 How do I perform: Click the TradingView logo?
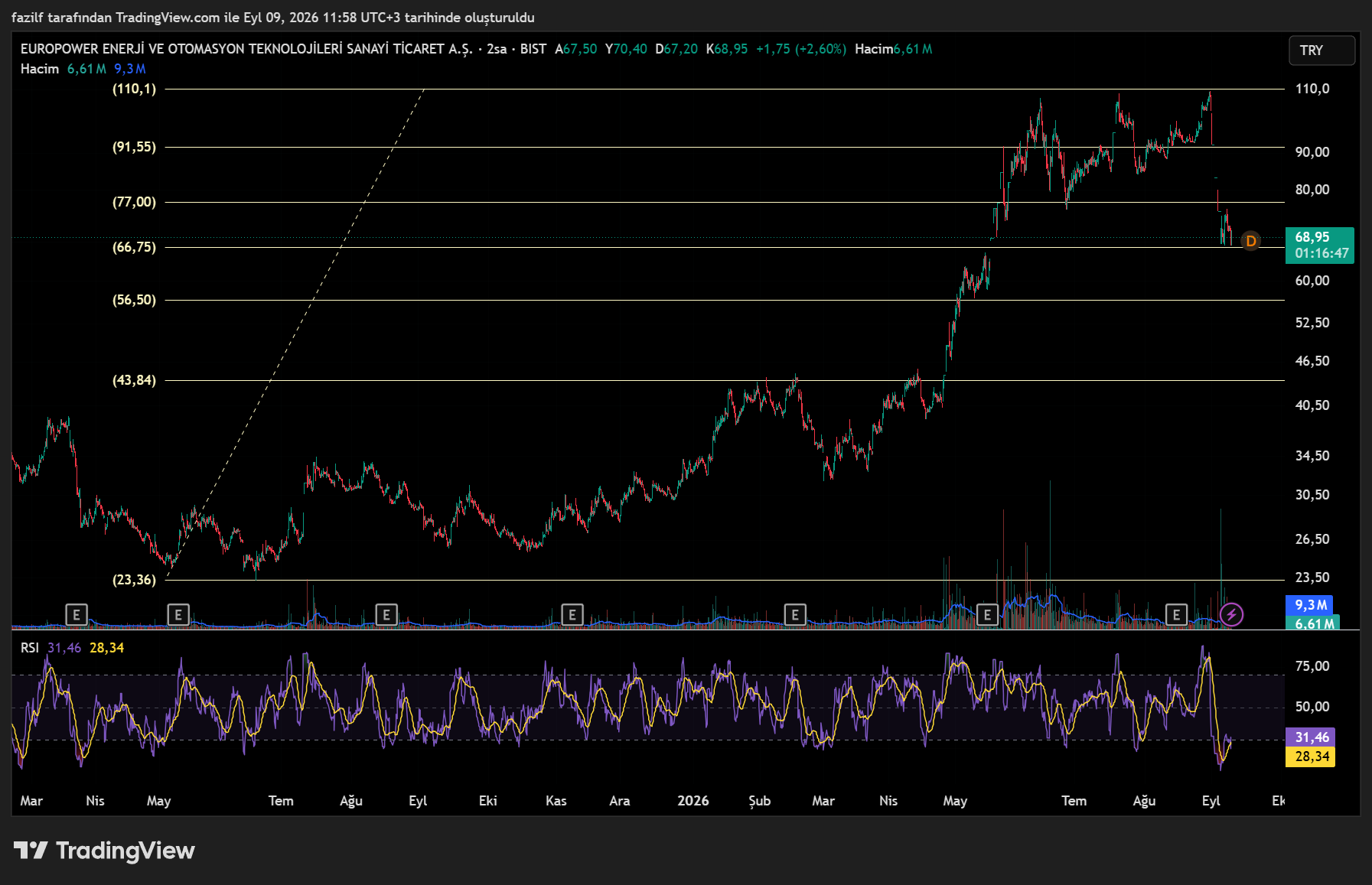pos(104,851)
